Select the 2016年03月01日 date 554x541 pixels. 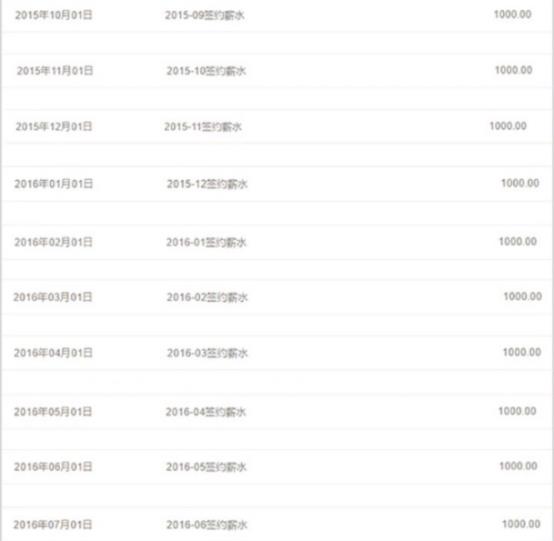53,297
